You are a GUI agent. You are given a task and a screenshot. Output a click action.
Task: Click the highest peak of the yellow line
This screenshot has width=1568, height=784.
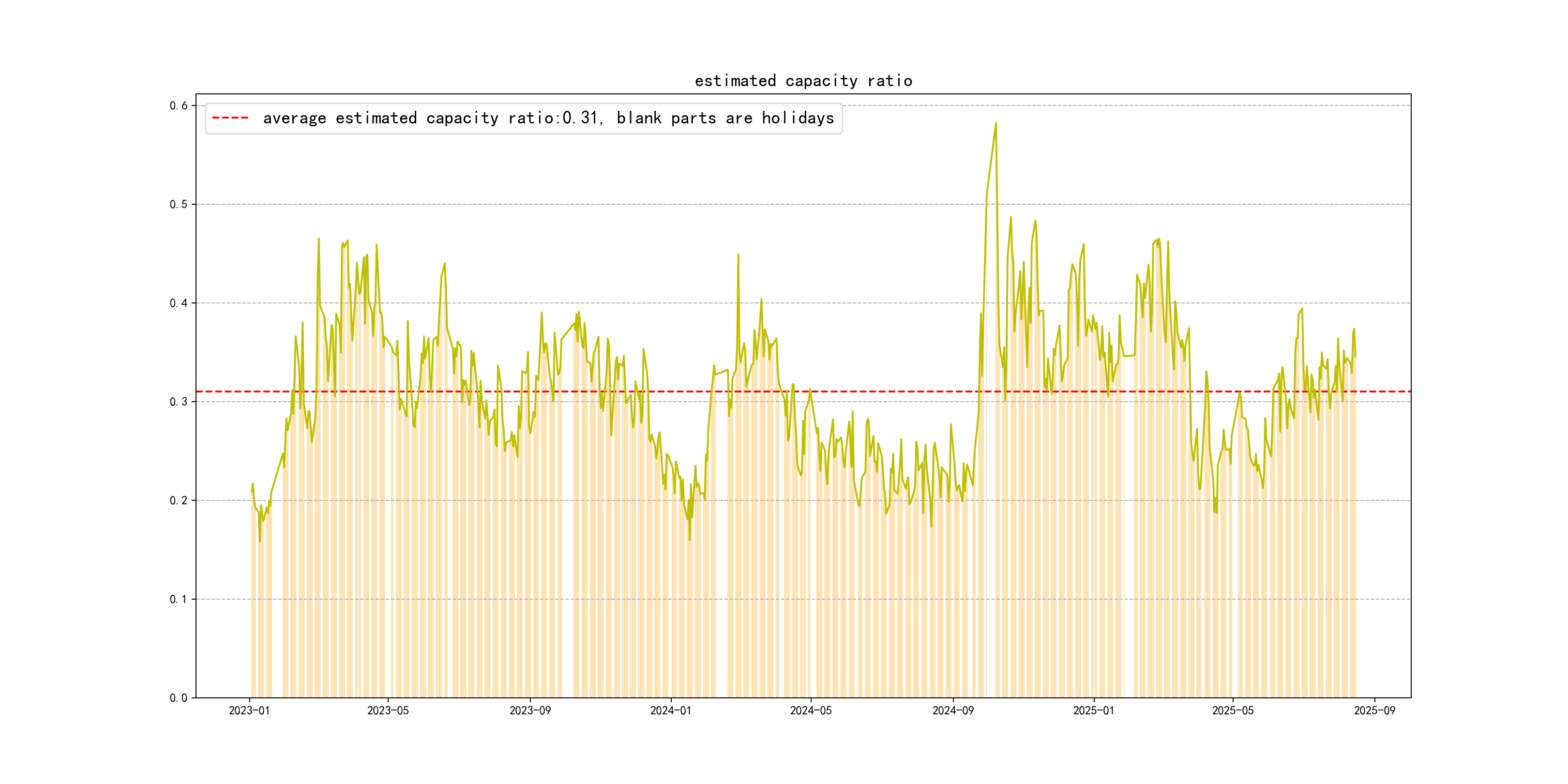pos(996,123)
